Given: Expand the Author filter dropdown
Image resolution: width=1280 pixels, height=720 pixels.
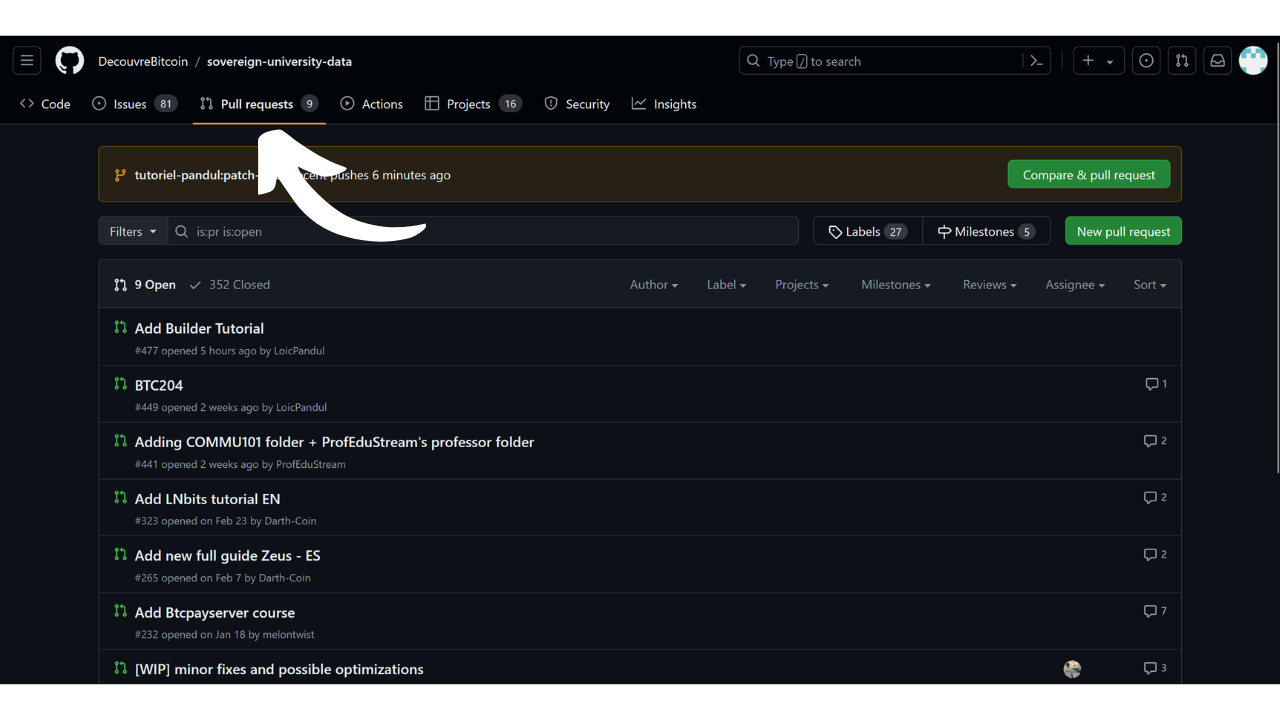Looking at the screenshot, I should pyautogui.click(x=654, y=285).
